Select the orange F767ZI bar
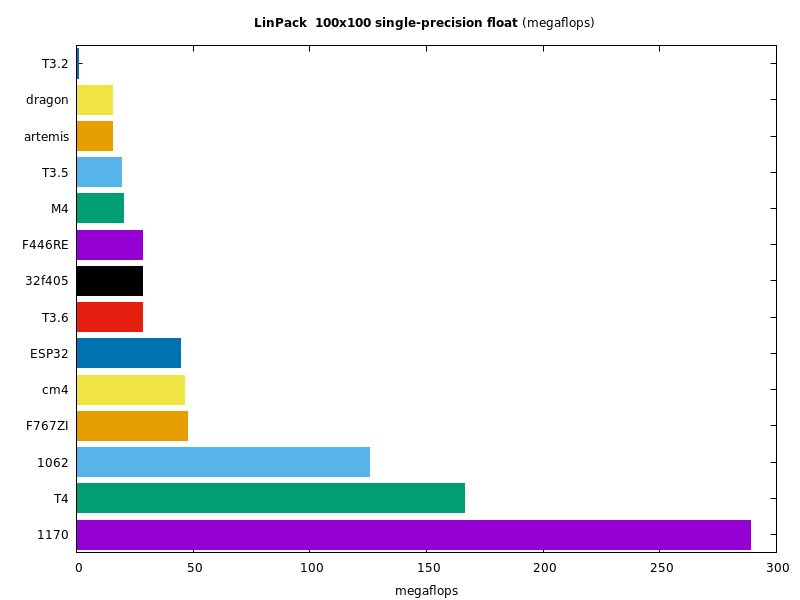This screenshot has height=600, width=800. [x=132, y=426]
